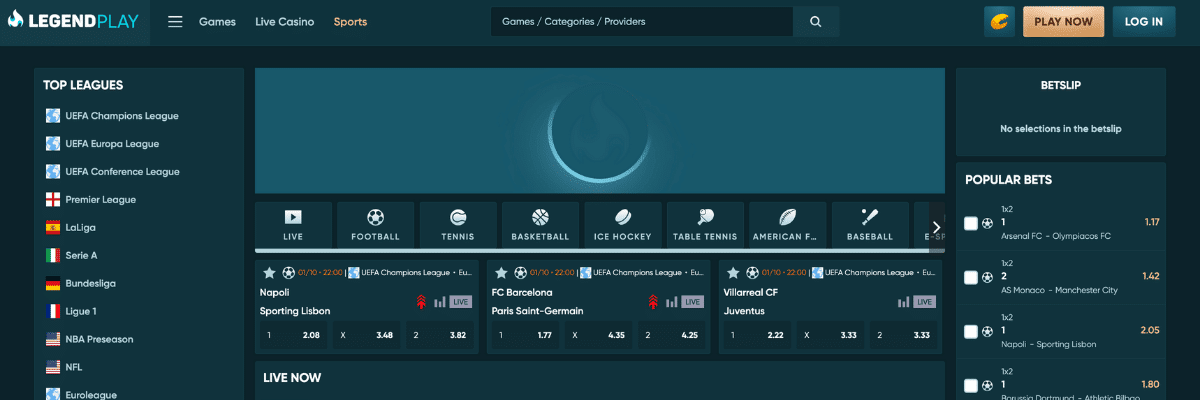Click the orange promo icon beside Play Now
Image resolution: width=1200 pixels, height=400 pixels.
(999, 22)
